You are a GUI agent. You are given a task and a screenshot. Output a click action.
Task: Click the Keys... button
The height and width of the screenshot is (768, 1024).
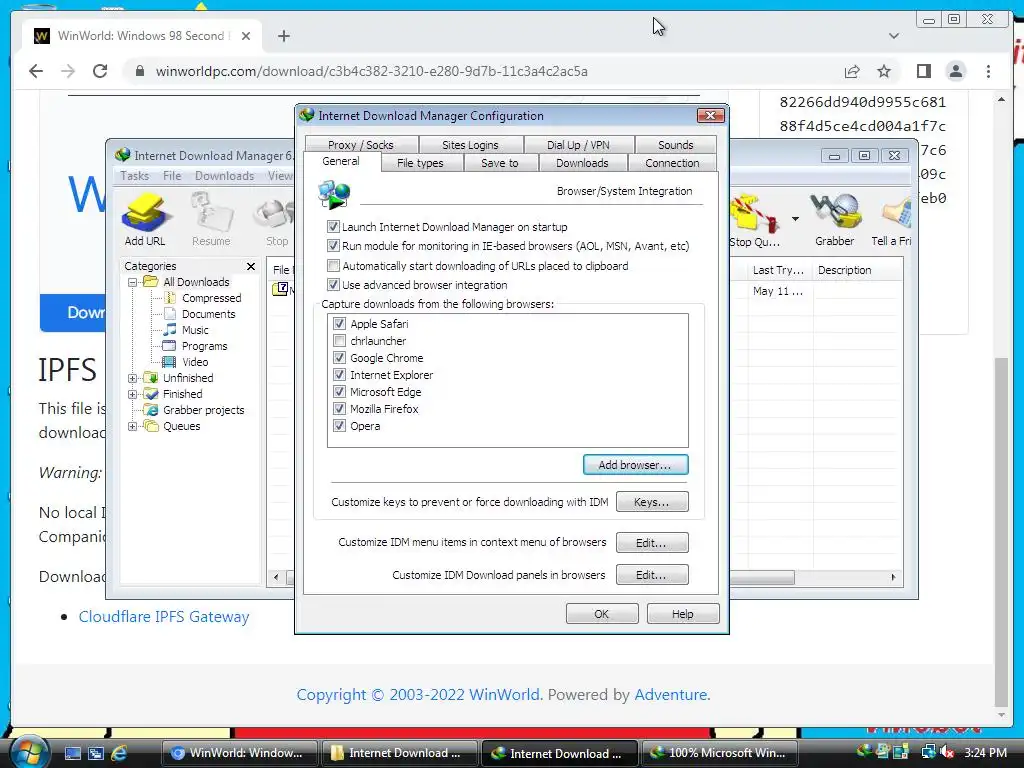(651, 502)
